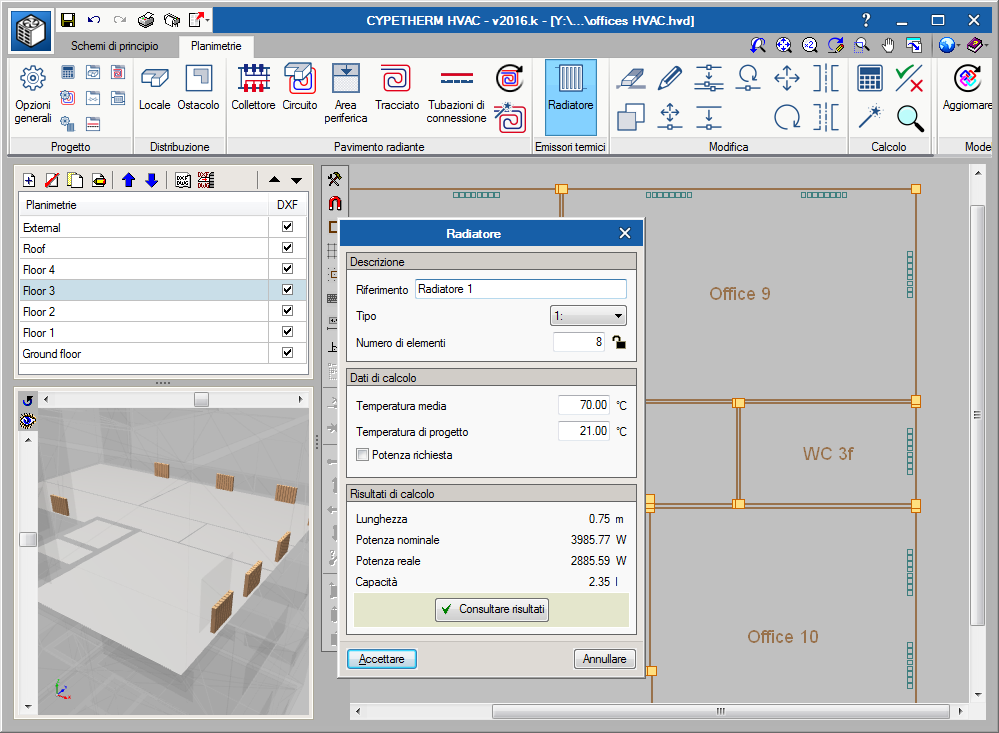Select the Ostacolo tool
The height and width of the screenshot is (733, 999).
pyautogui.click(x=198, y=88)
